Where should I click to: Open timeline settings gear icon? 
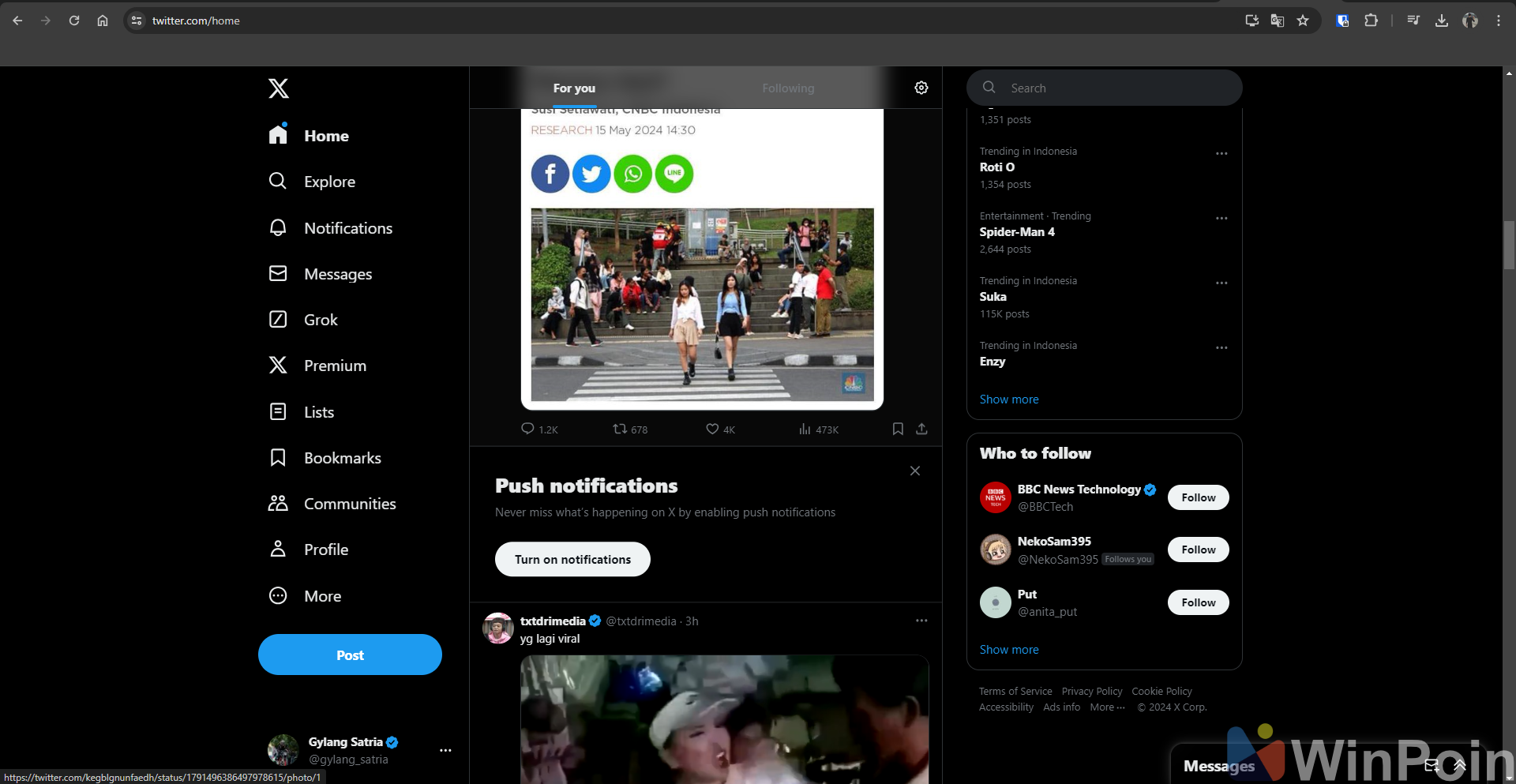pyautogui.click(x=921, y=88)
